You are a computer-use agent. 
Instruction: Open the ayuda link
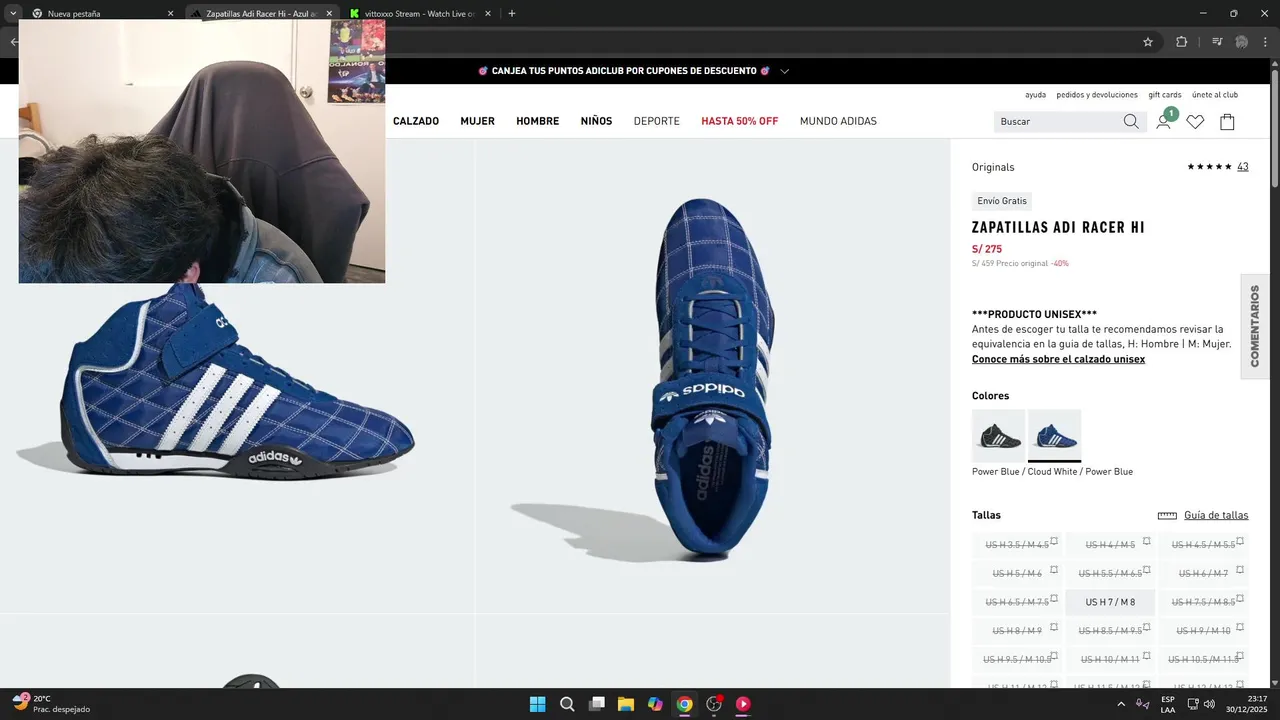click(1036, 95)
